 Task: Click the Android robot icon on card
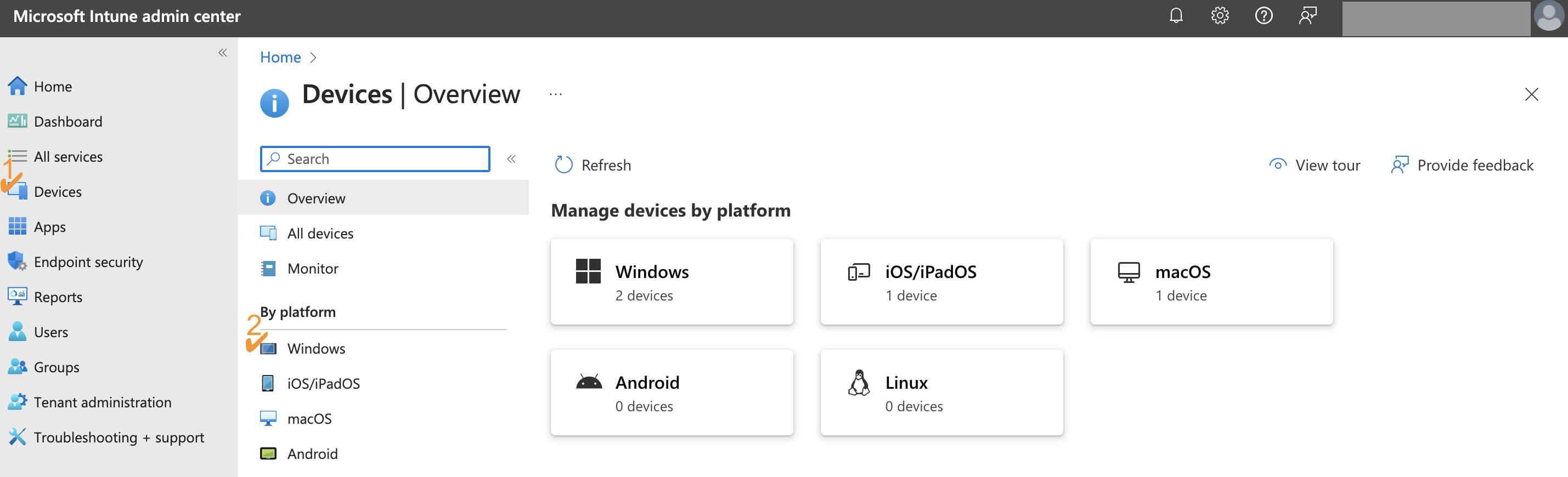click(589, 382)
